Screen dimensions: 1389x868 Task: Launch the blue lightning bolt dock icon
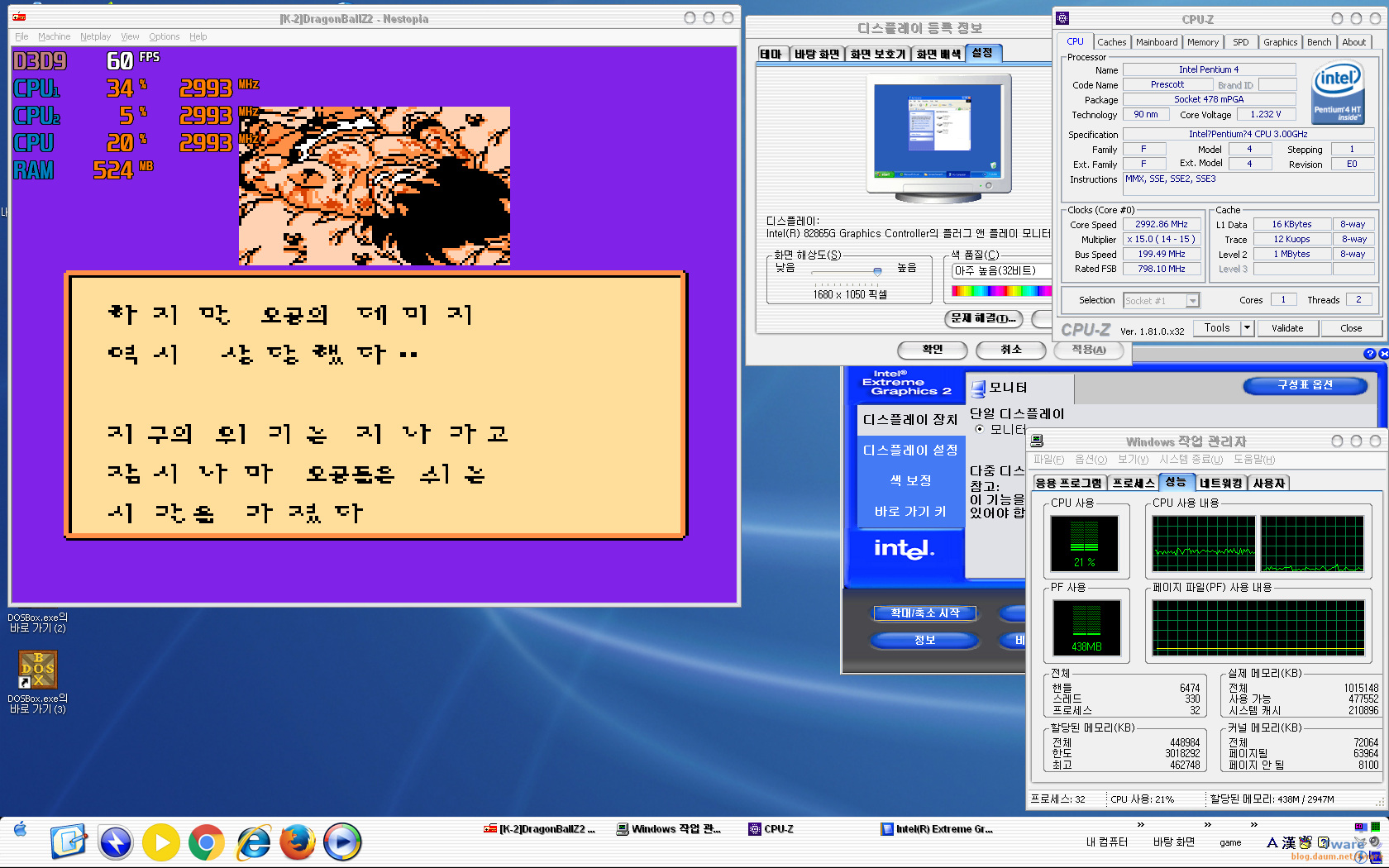tap(116, 842)
